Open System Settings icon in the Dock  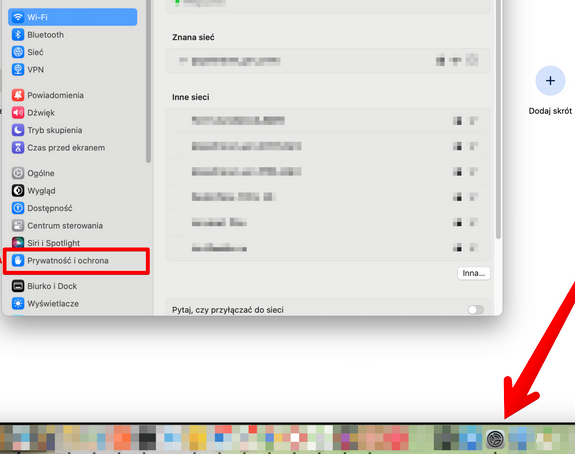pyautogui.click(x=495, y=439)
